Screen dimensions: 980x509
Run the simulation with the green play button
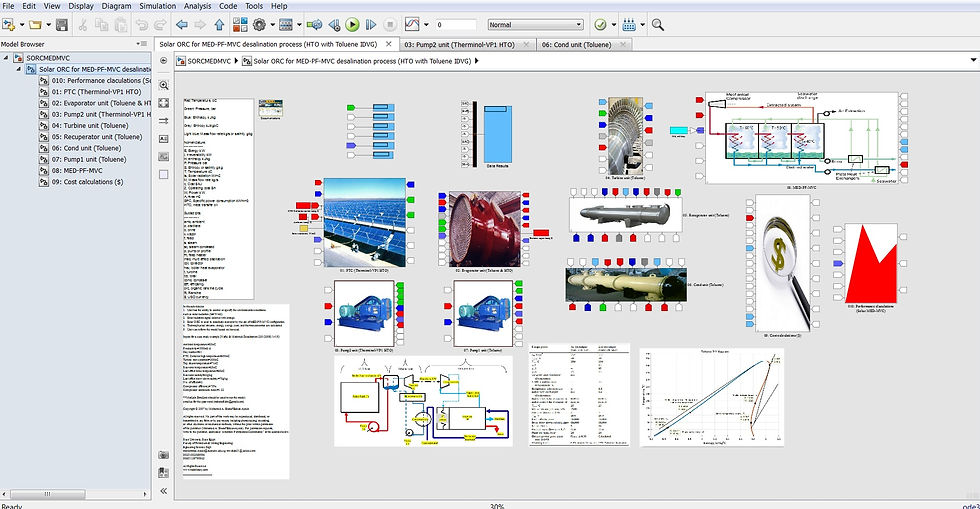352,25
